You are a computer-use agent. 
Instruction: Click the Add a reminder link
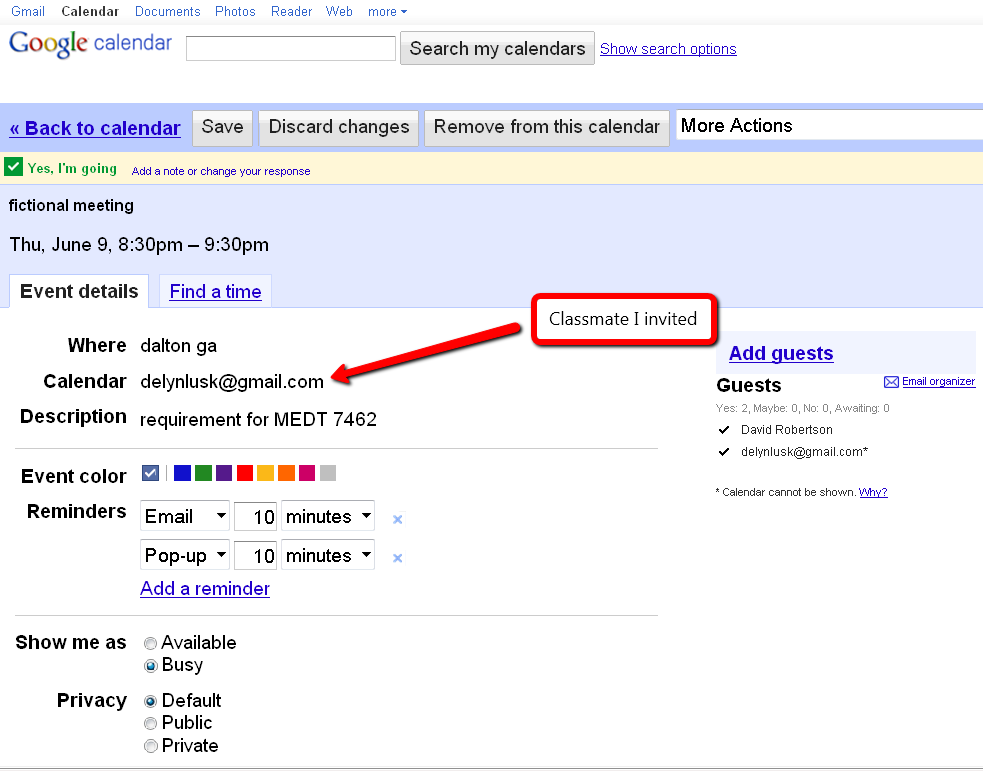pyautogui.click(x=205, y=588)
